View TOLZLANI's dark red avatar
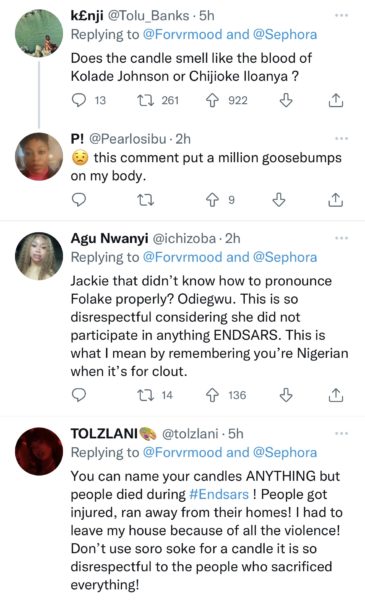Screen dimensions: 365x600 point(39,451)
